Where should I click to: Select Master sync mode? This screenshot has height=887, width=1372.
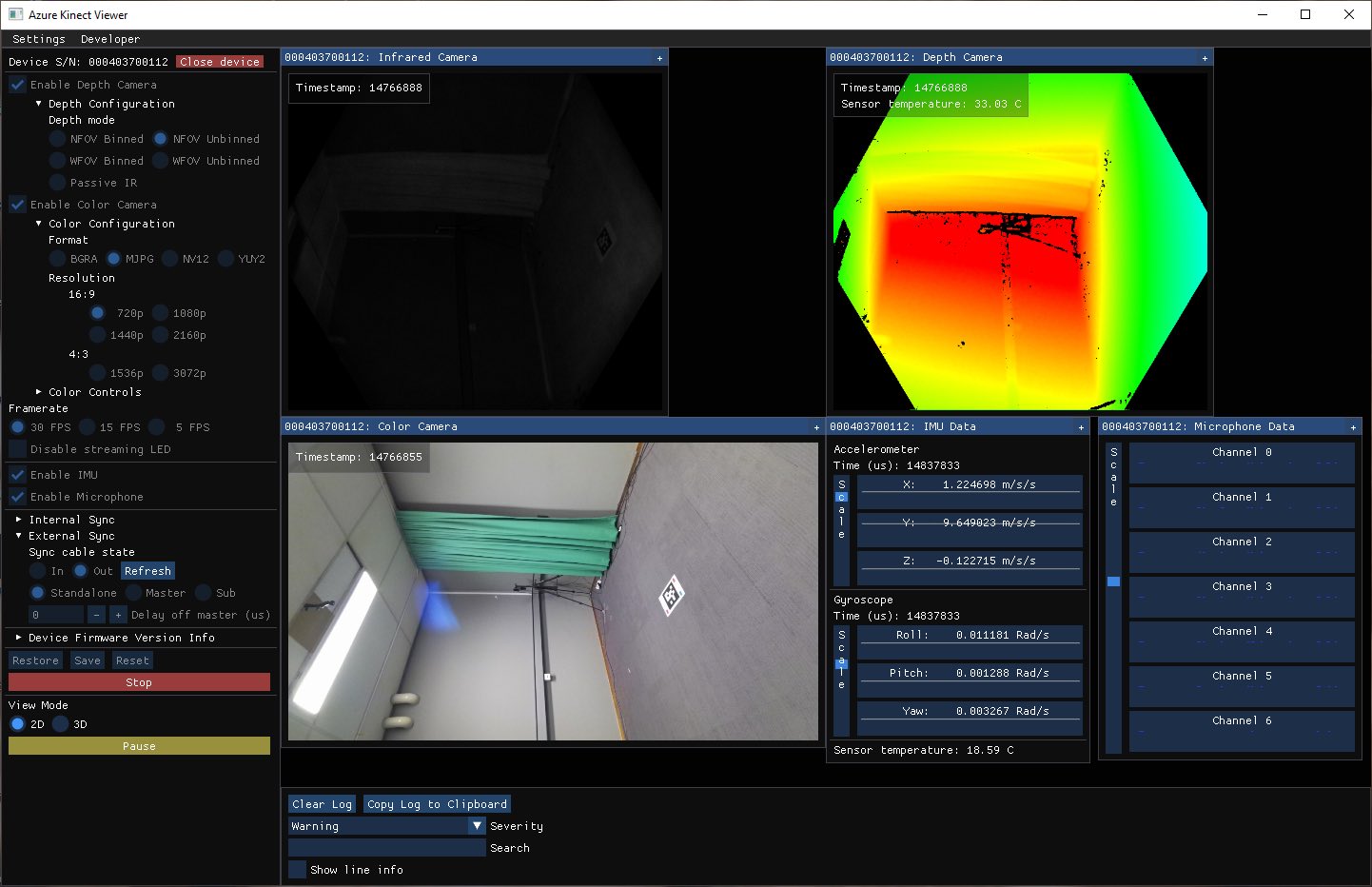133,593
